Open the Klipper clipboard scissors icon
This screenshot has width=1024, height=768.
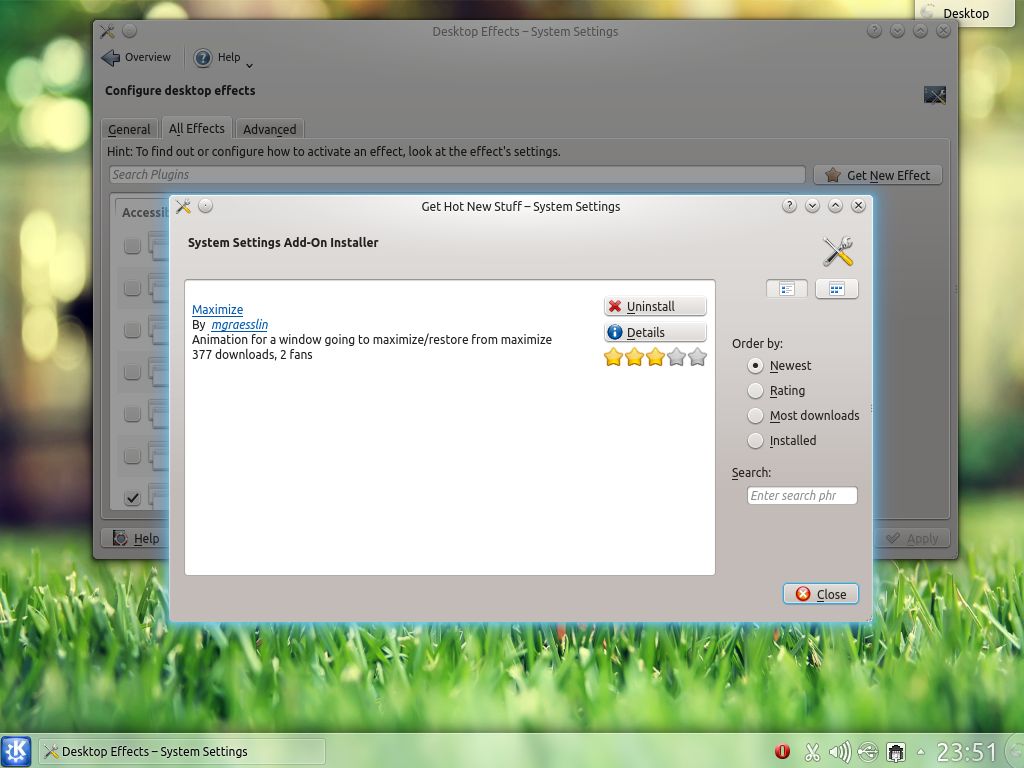(x=812, y=752)
